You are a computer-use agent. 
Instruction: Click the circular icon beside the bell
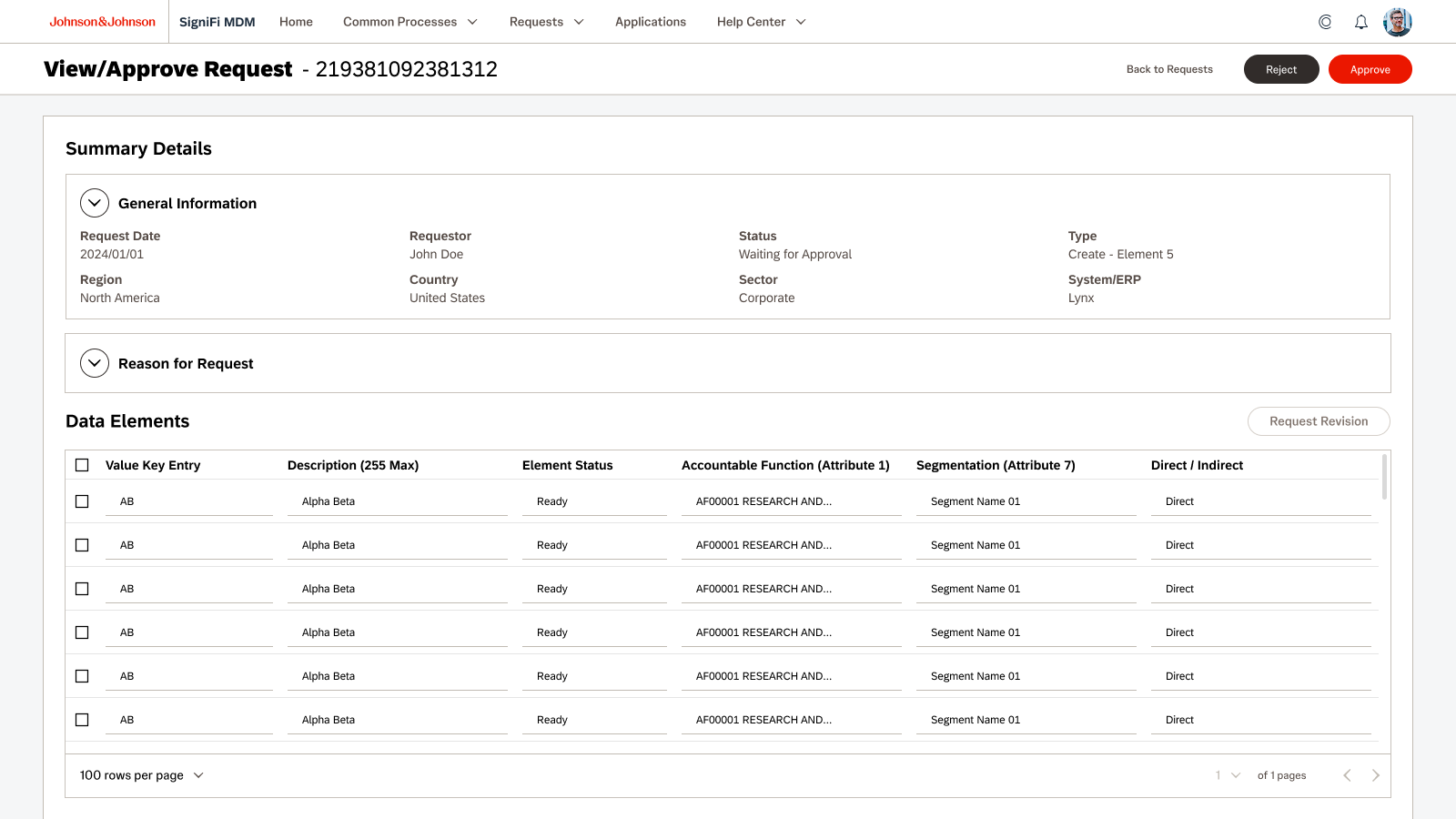[x=1325, y=22]
